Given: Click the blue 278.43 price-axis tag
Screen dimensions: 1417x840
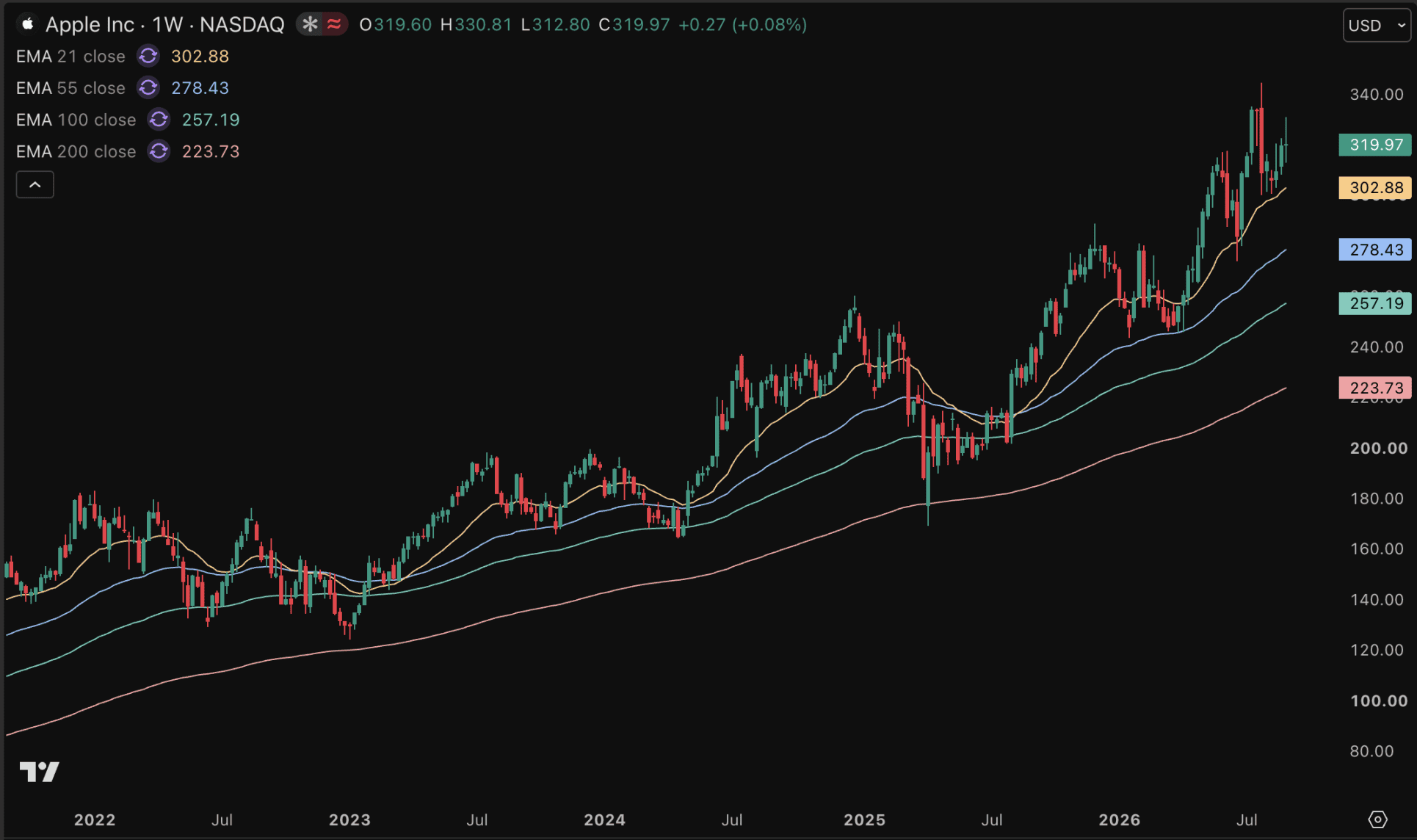Looking at the screenshot, I should pyautogui.click(x=1375, y=250).
